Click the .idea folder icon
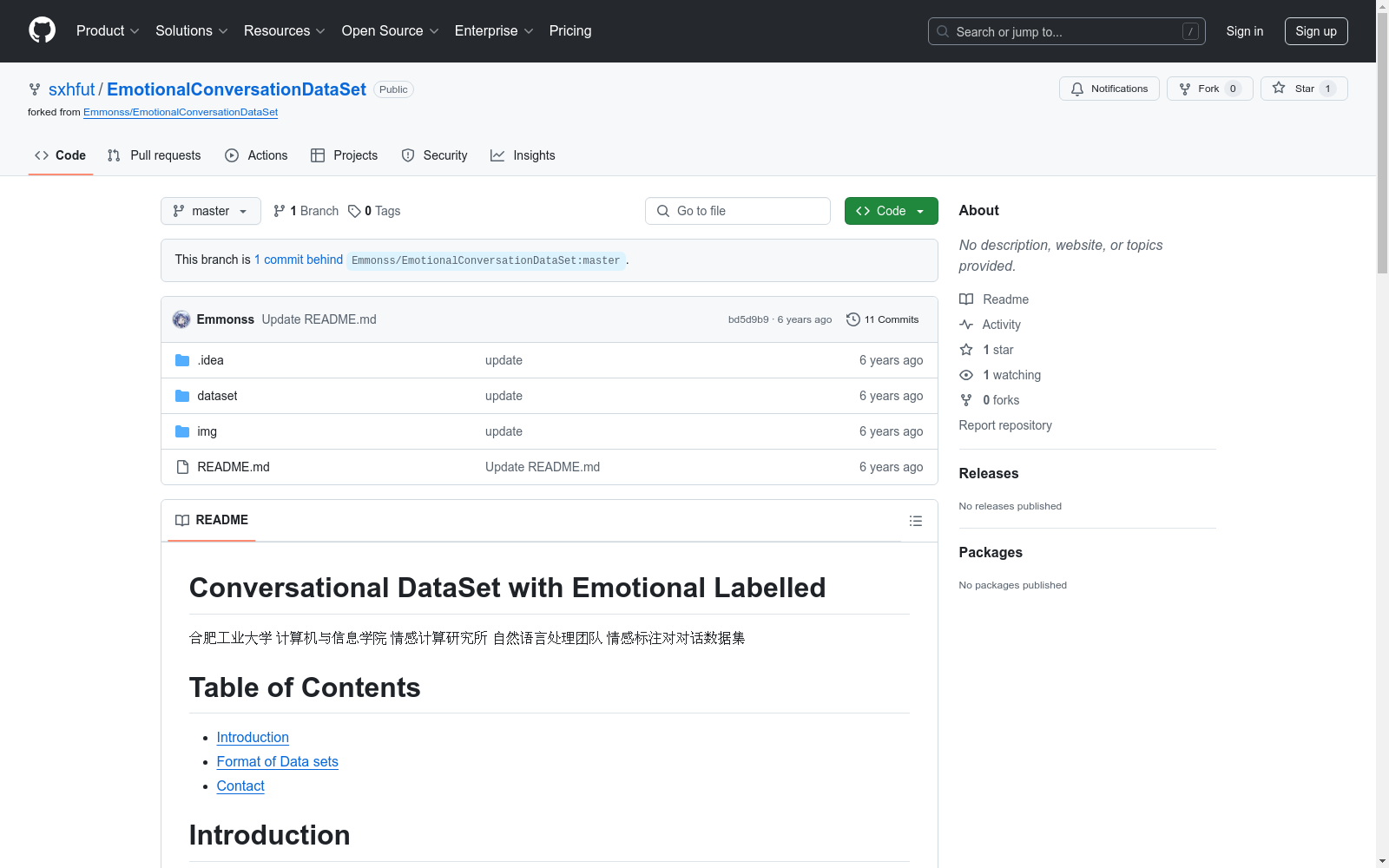 click(182, 360)
